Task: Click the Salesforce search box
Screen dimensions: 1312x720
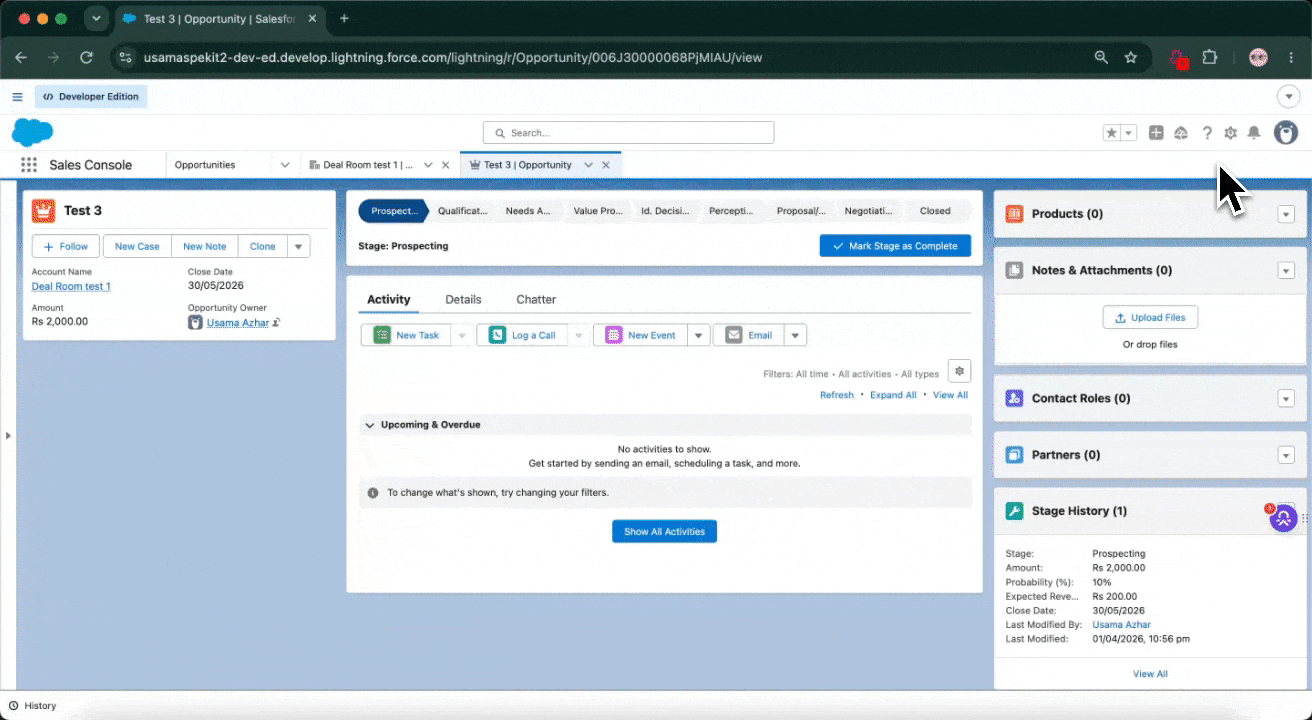Action: point(628,133)
